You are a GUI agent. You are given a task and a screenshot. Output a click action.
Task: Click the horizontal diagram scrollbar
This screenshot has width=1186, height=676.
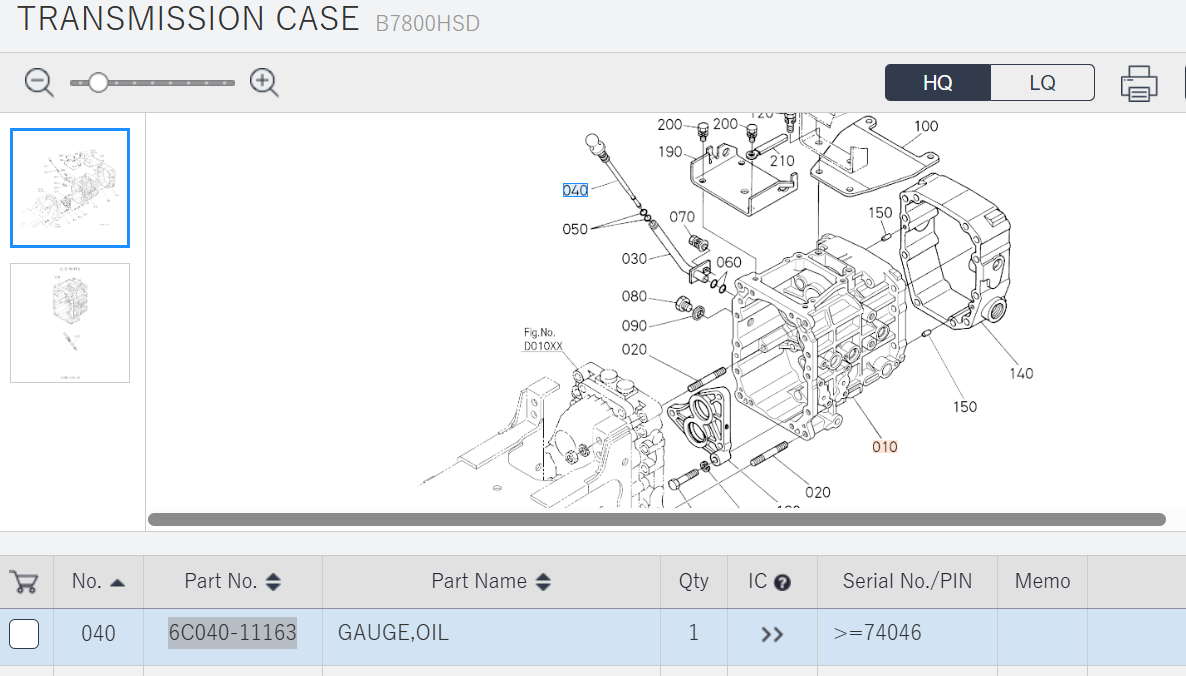[x=657, y=519]
